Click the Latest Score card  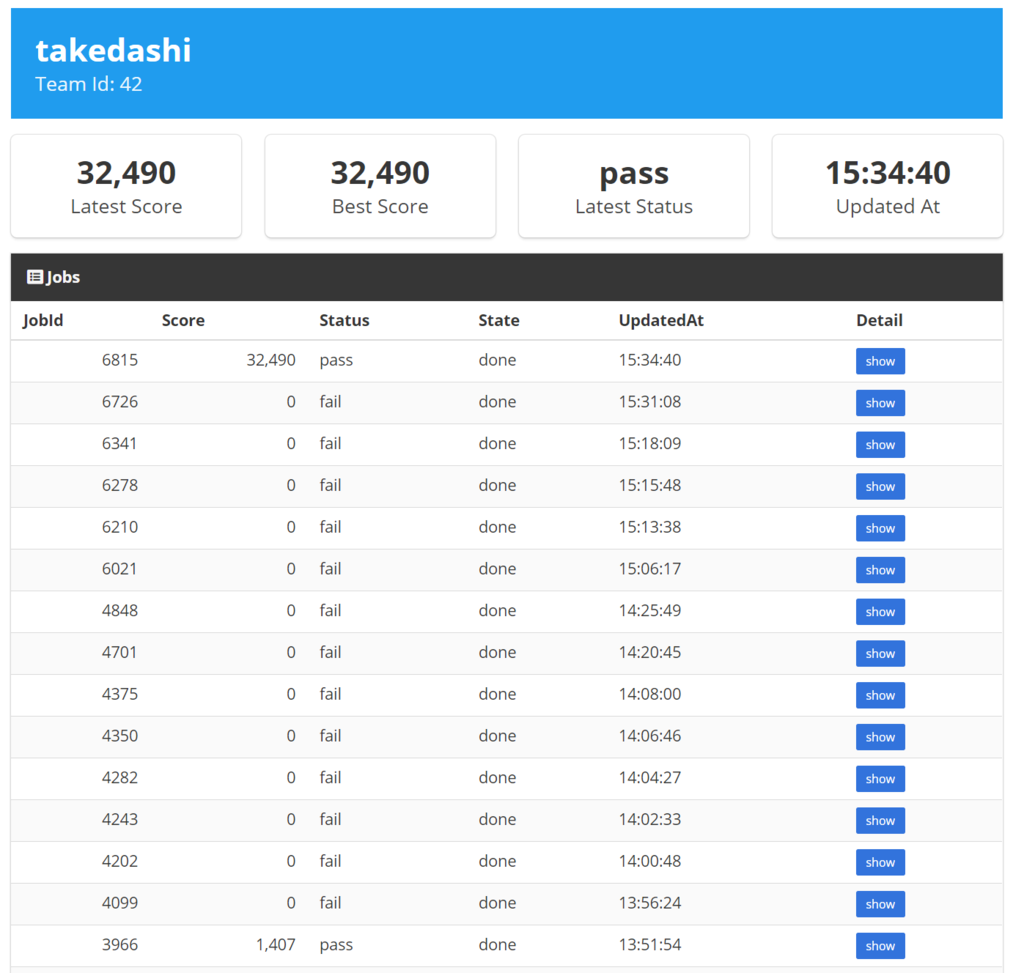(126, 186)
